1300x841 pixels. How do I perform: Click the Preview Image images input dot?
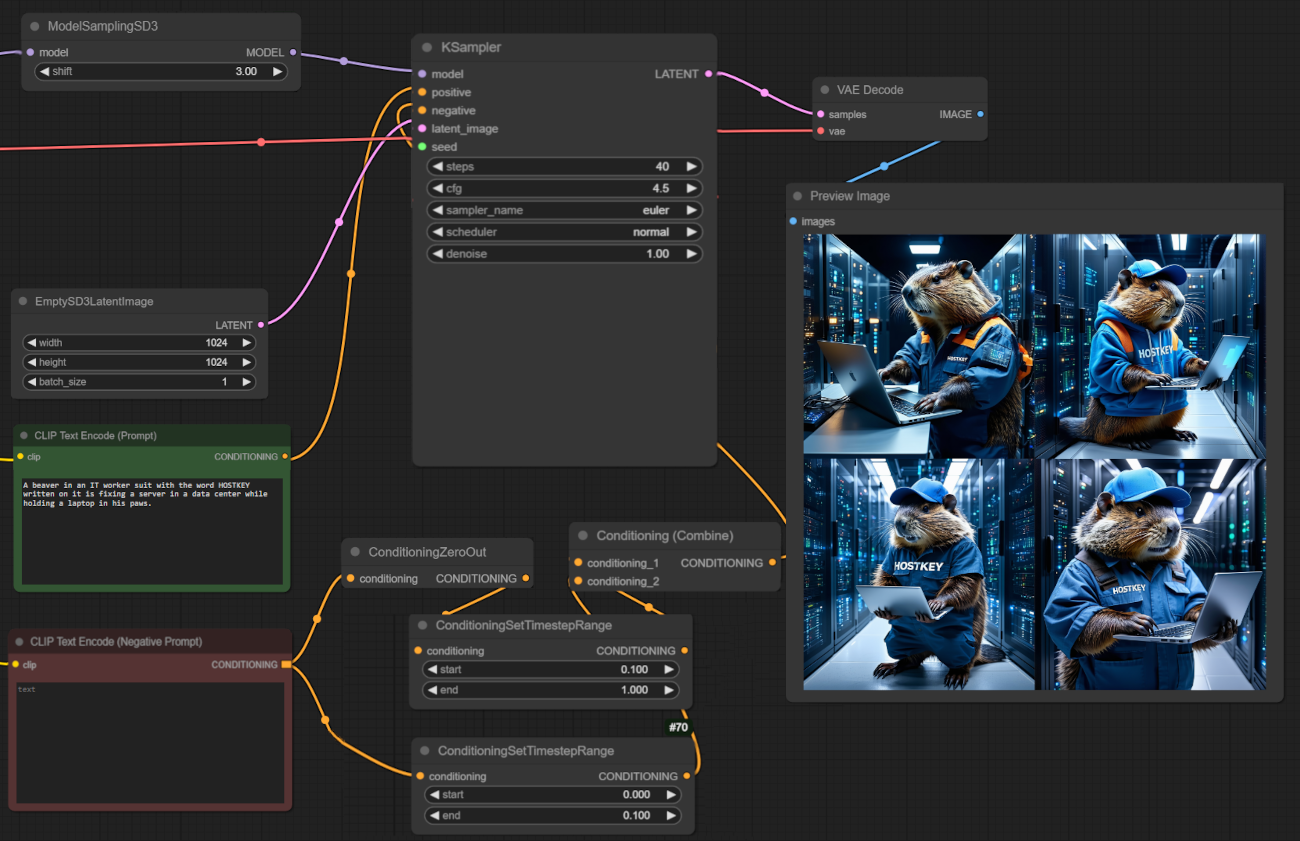tap(794, 221)
